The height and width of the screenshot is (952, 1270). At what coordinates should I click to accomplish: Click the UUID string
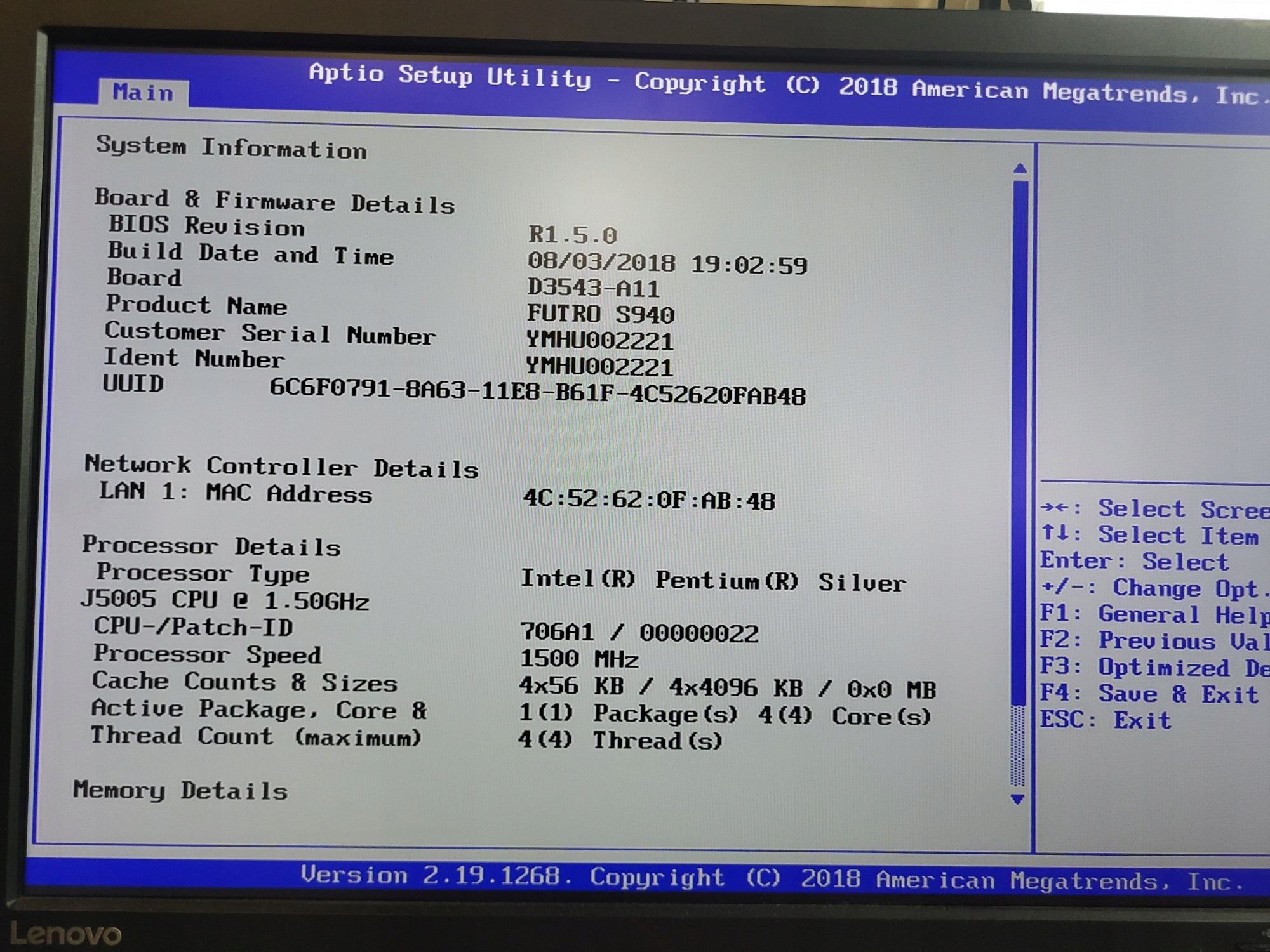[537, 392]
